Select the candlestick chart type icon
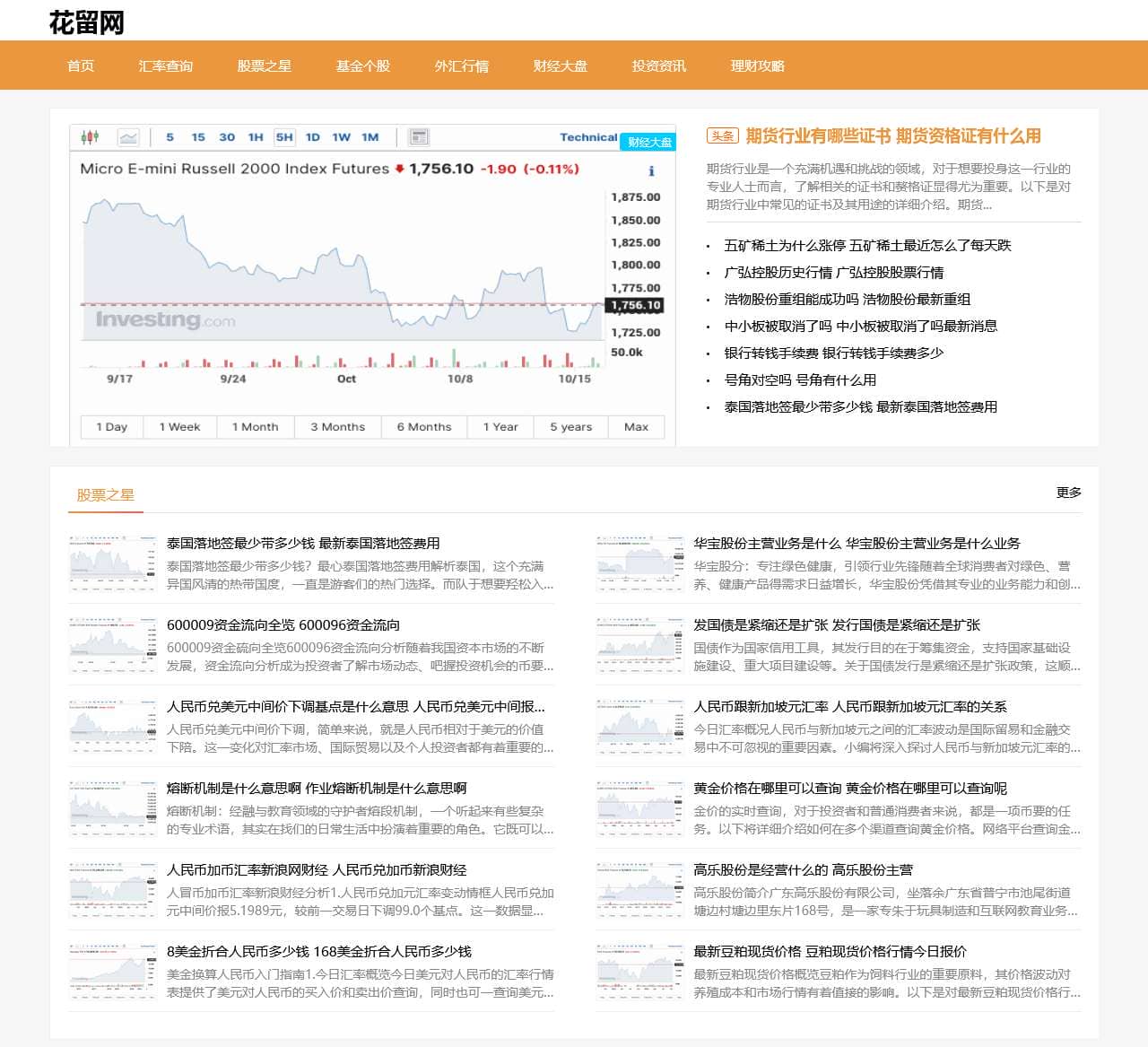Screen dimensions: 1148x1047 click(90, 137)
